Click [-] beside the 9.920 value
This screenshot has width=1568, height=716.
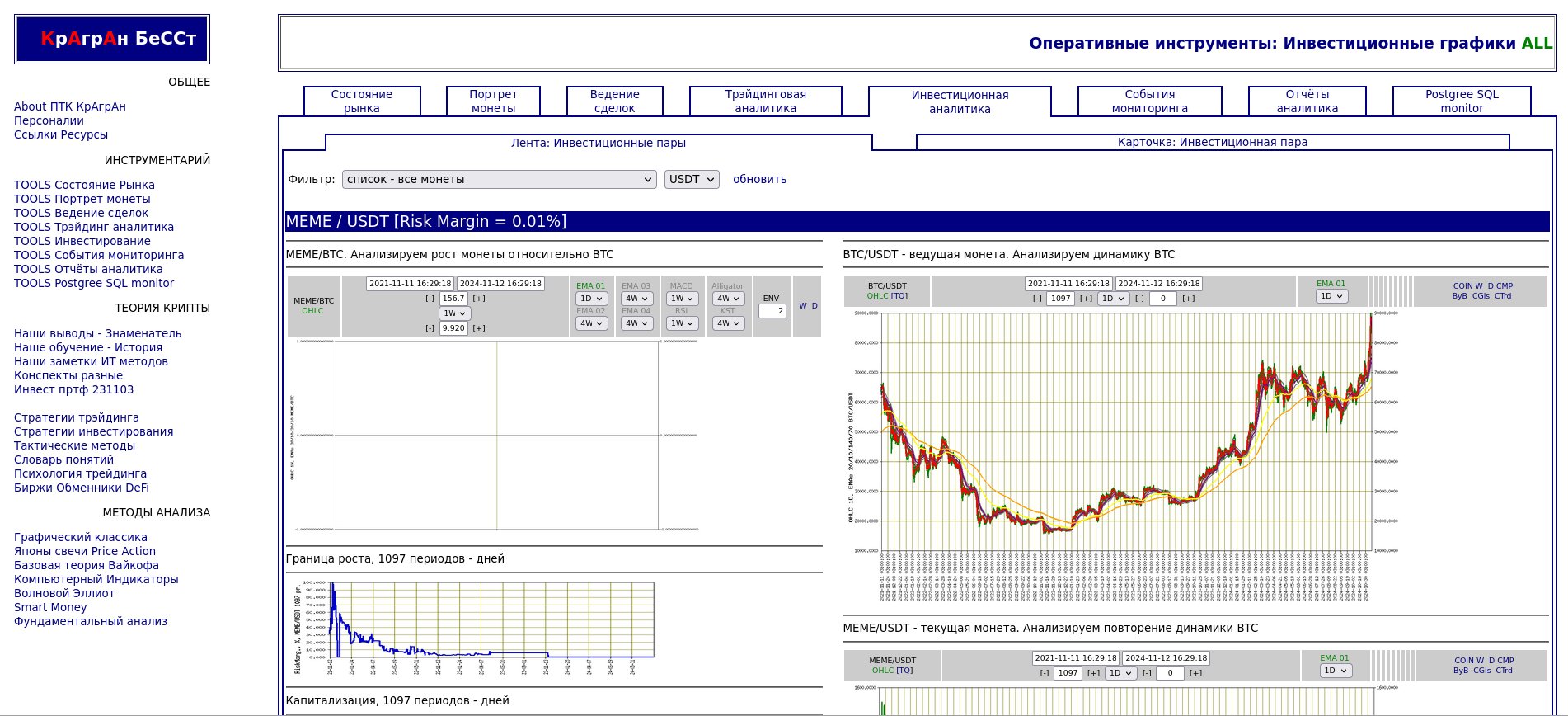coord(430,328)
